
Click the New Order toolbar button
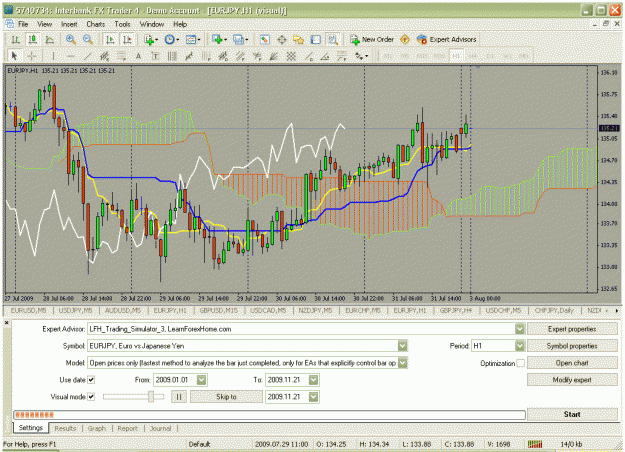point(372,39)
